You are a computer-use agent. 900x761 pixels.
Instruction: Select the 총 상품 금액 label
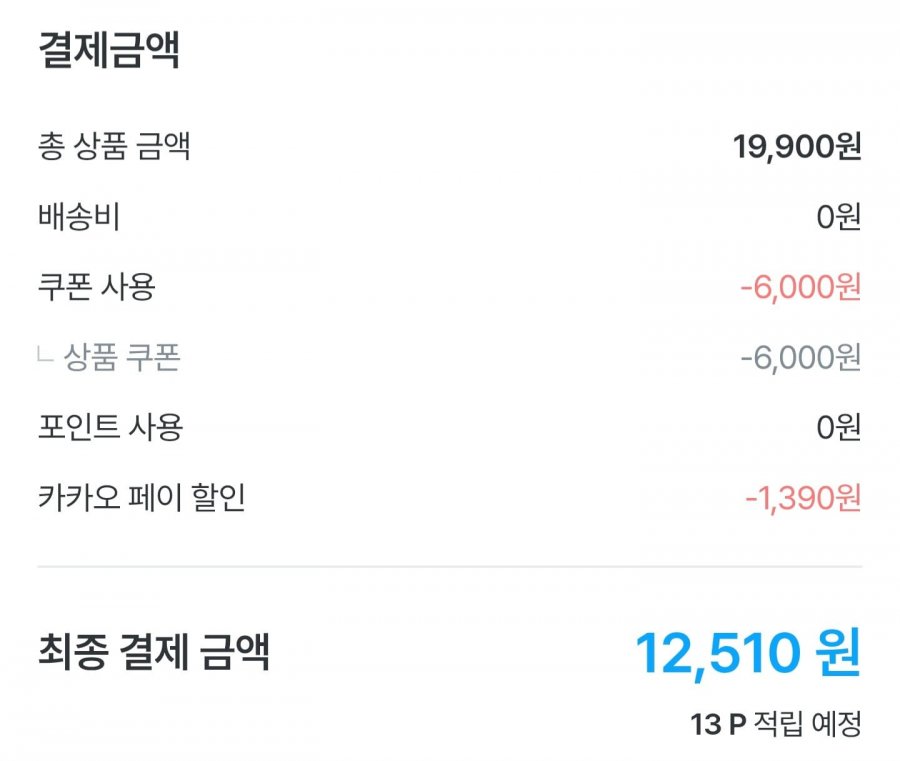[x=114, y=146]
